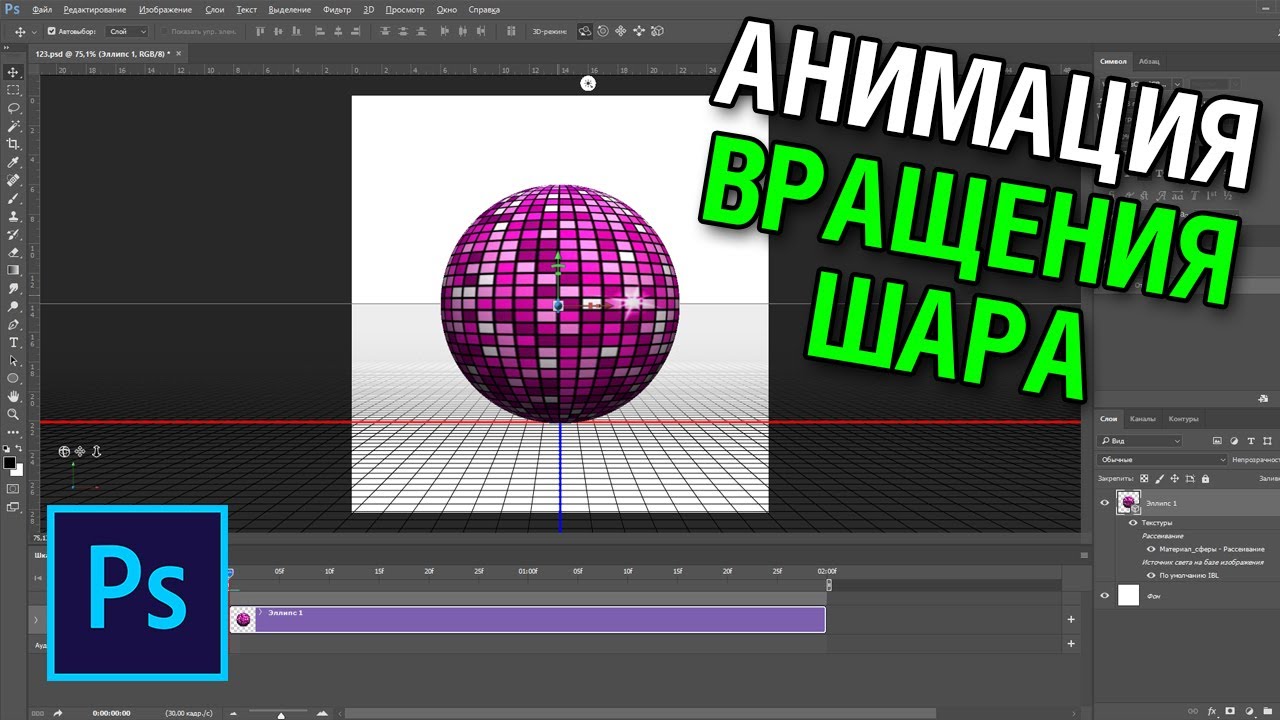This screenshot has width=1280, height=720.
Task: Open the Вид layer filter dropdown
Action: tap(1140, 440)
